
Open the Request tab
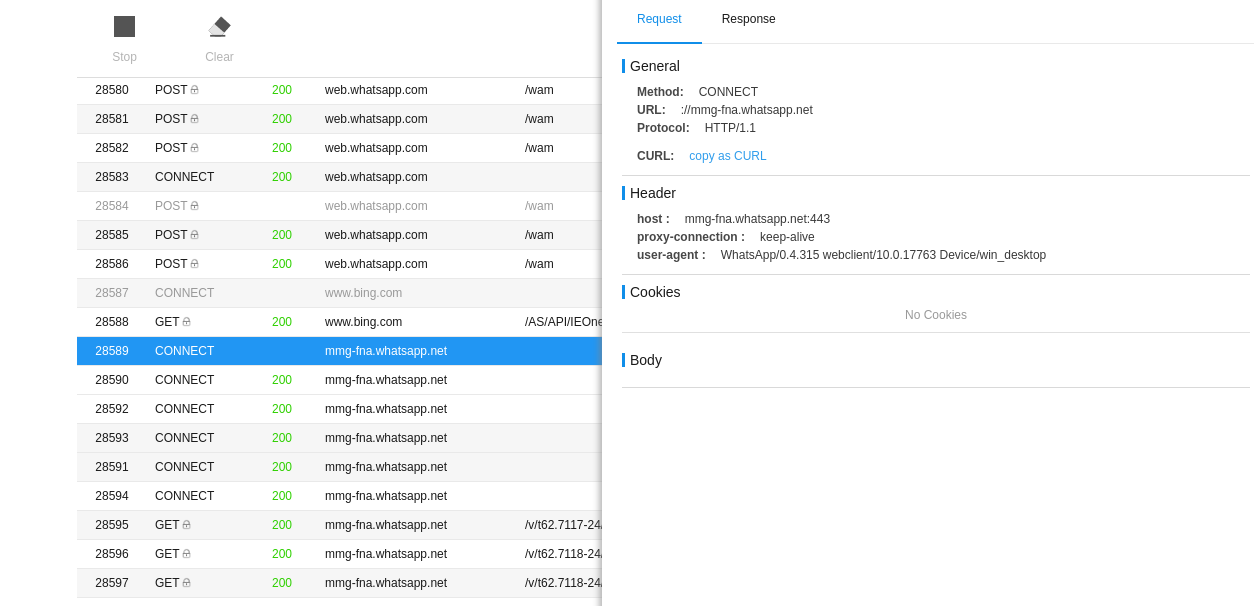659,19
